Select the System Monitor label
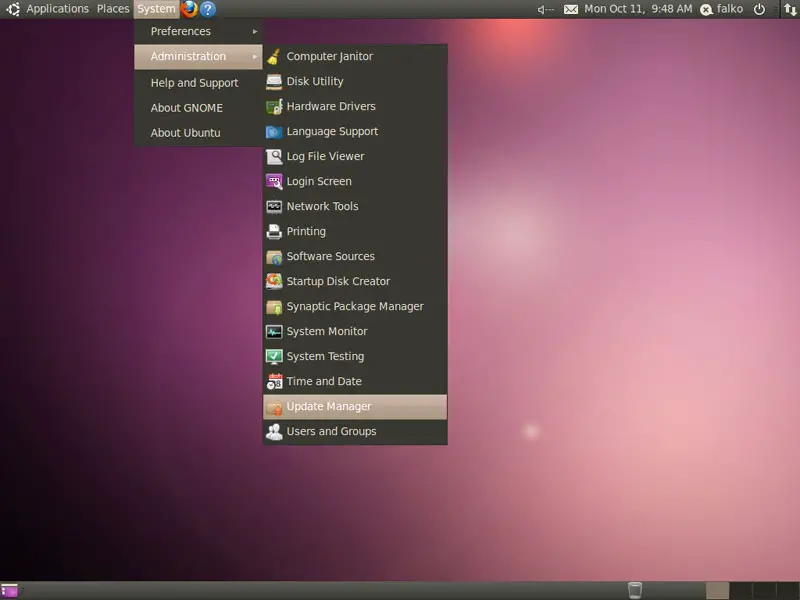Image resolution: width=800 pixels, height=600 pixels. pos(327,331)
